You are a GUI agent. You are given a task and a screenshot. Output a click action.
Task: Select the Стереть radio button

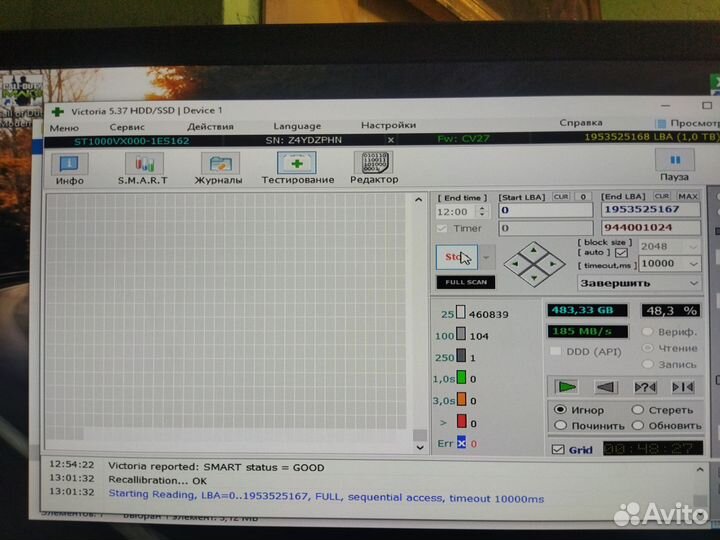(x=637, y=409)
